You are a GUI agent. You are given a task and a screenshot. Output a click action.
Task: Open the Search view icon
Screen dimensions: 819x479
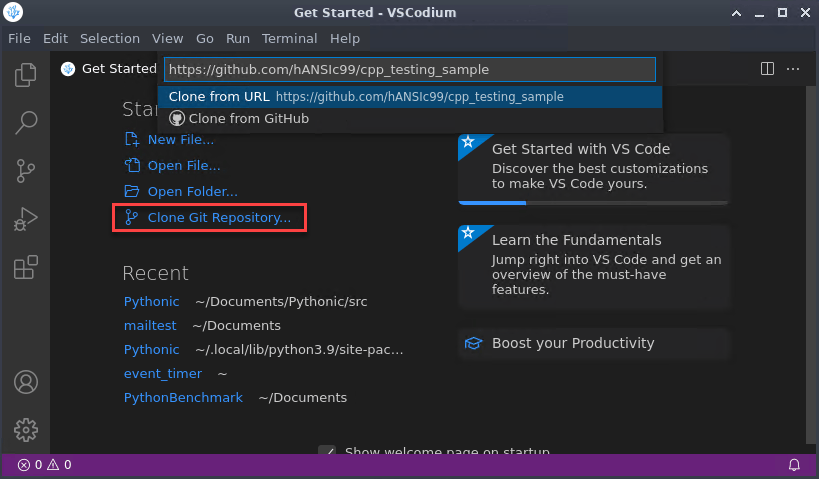[x=26, y=123]
